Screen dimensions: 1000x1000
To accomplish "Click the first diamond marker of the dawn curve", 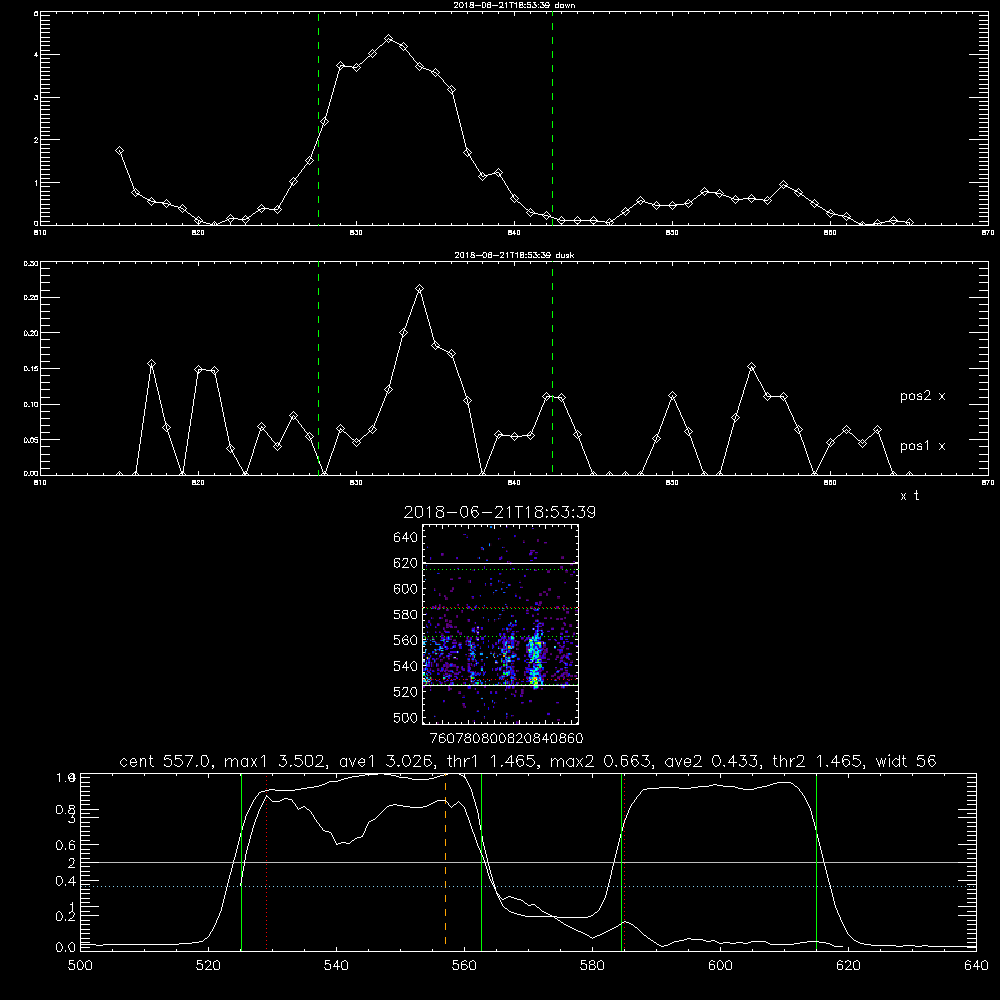I will (x=119, y=151).
